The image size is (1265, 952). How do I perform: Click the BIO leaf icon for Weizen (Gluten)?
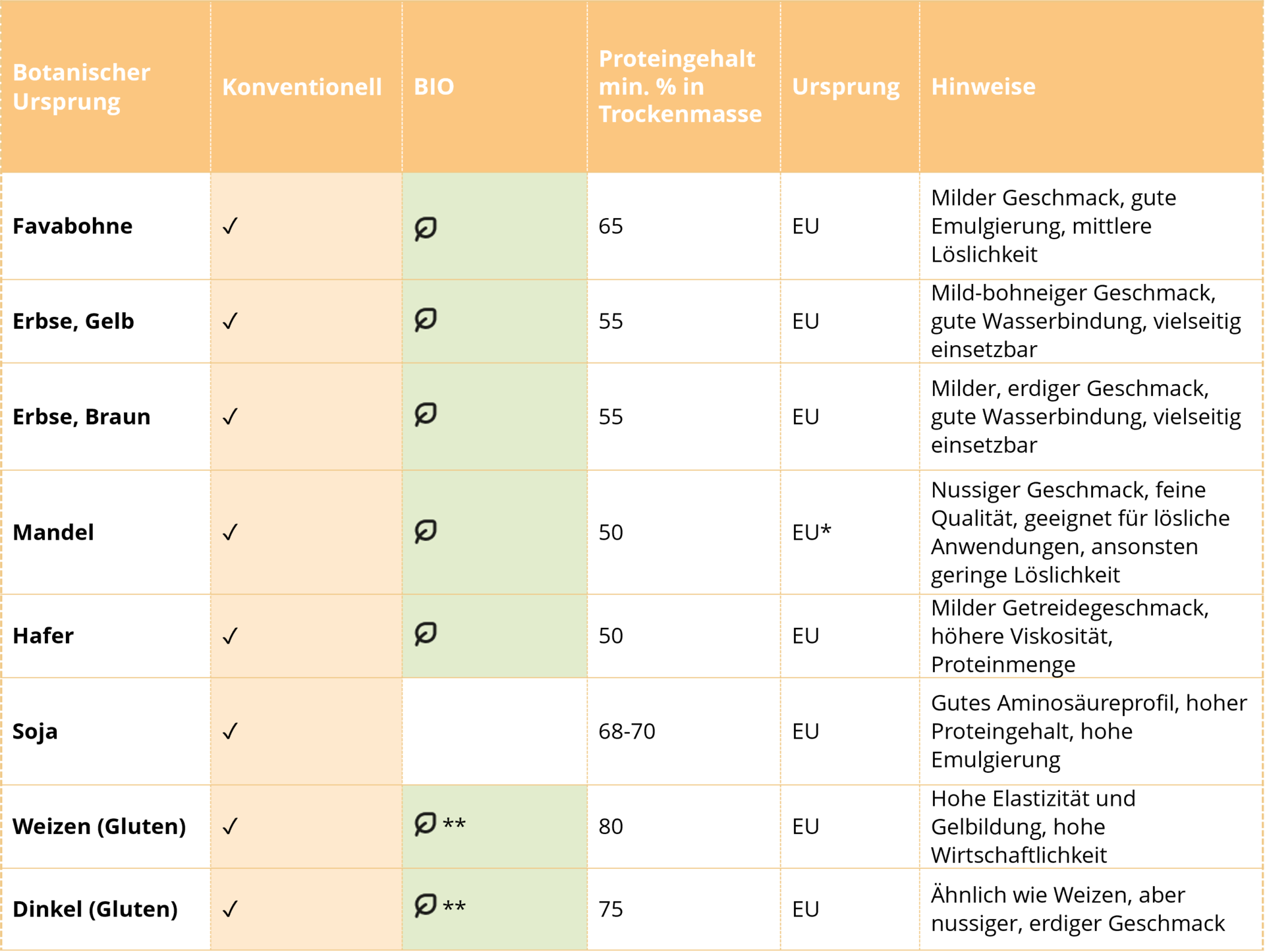[x=426, y=824]
